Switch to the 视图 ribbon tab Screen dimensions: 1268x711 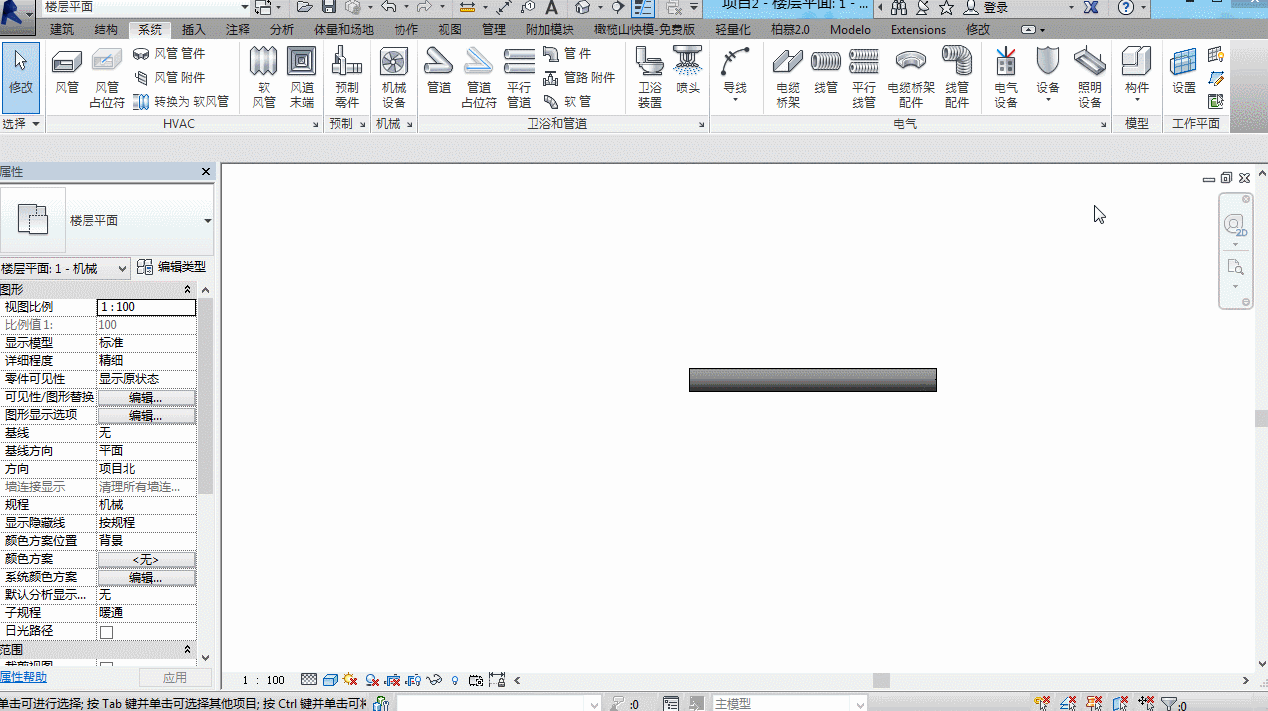451,30
